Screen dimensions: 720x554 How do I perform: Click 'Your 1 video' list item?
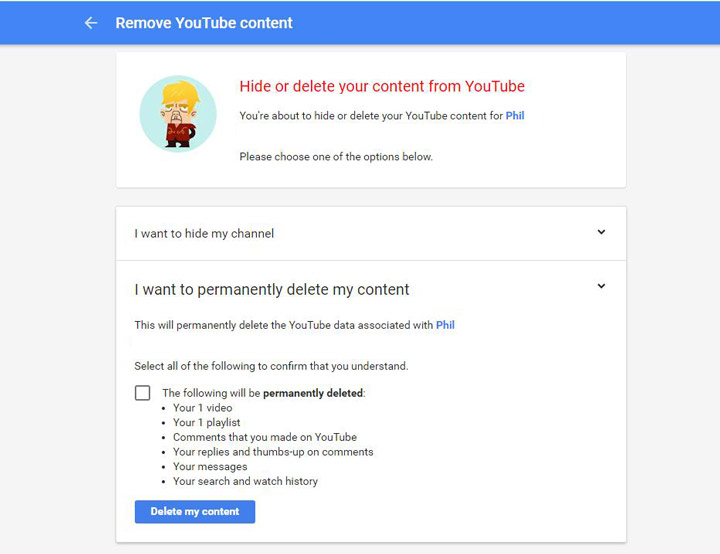point(202,408)
